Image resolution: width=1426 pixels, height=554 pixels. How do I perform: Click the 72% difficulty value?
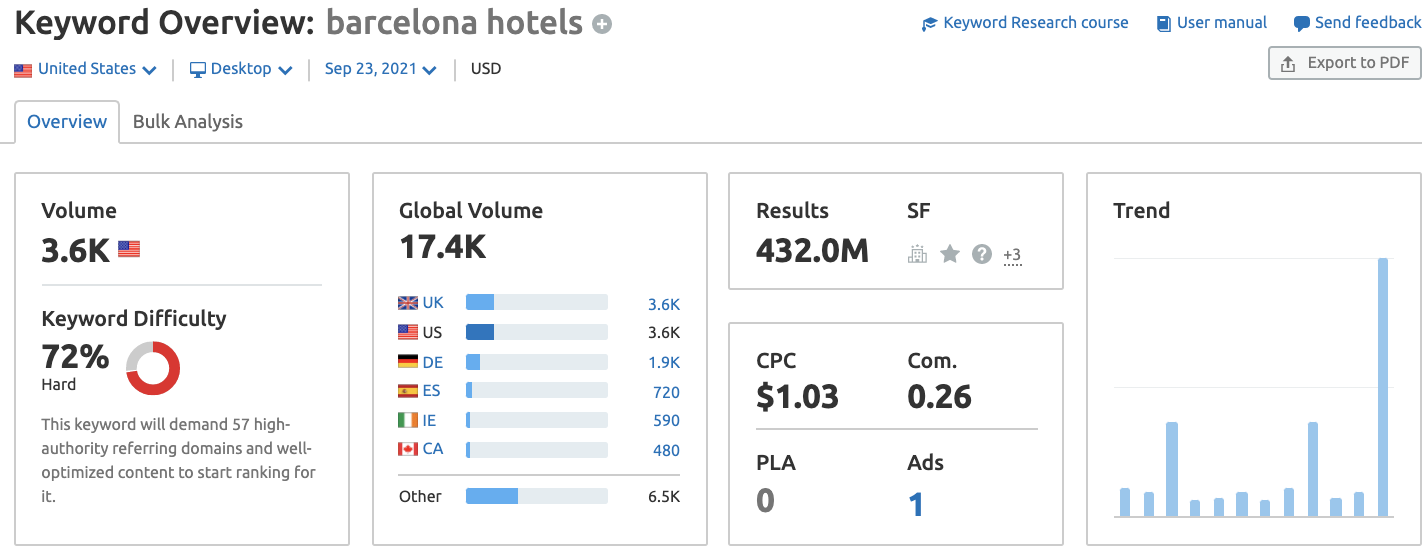pos(75,356)
